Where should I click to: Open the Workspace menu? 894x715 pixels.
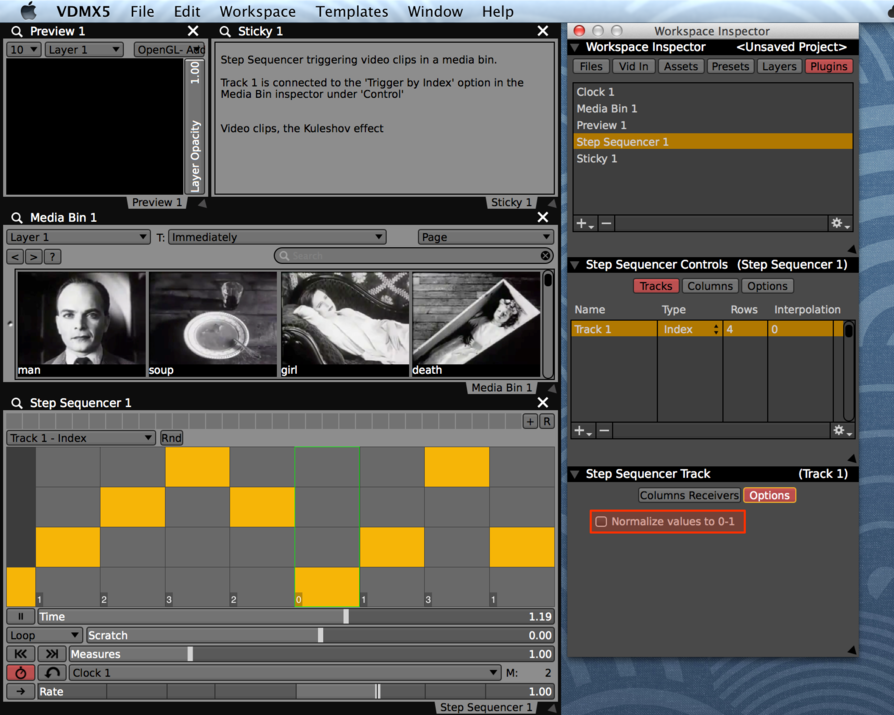[x=258, y=11]
